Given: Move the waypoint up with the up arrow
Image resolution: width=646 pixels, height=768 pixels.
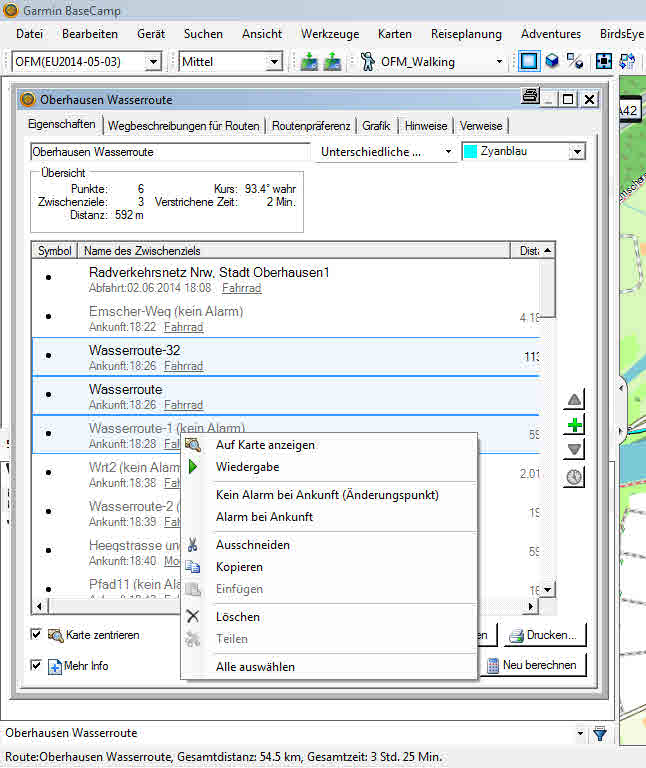Looking at the screenshot, I should click(x=574, y=400).
